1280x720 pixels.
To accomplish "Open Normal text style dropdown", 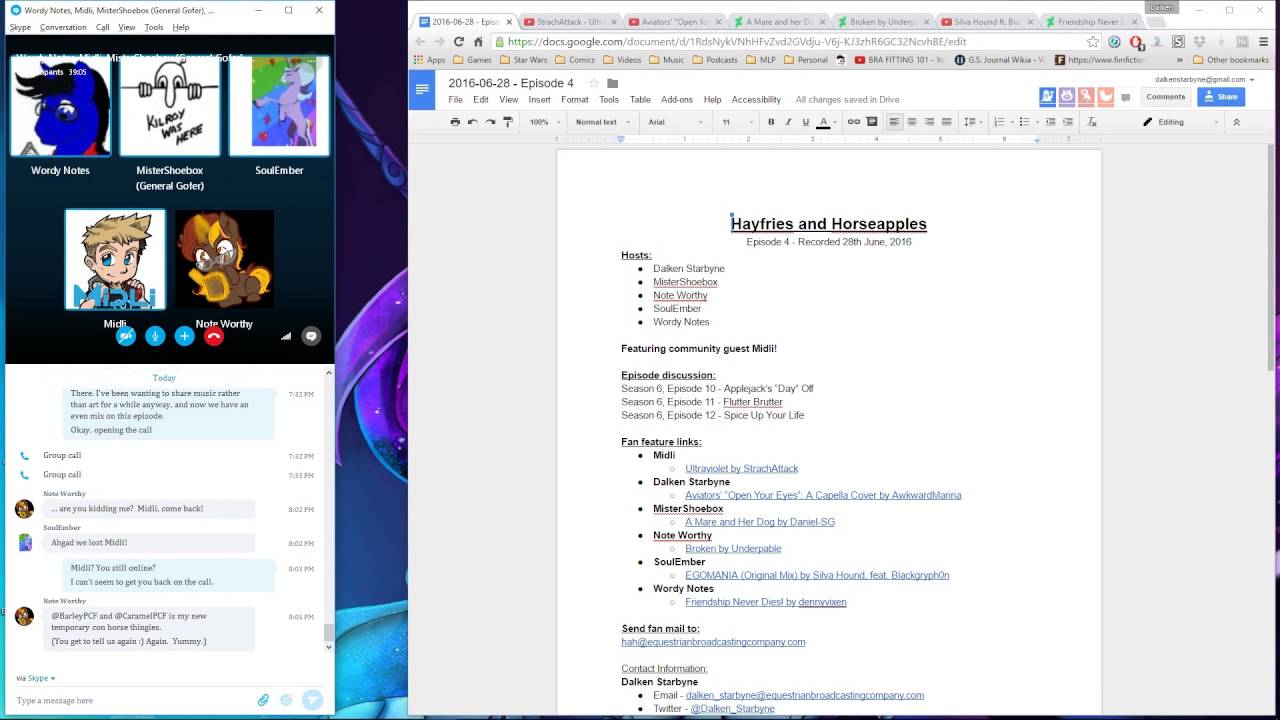I will tap(603, 122).
